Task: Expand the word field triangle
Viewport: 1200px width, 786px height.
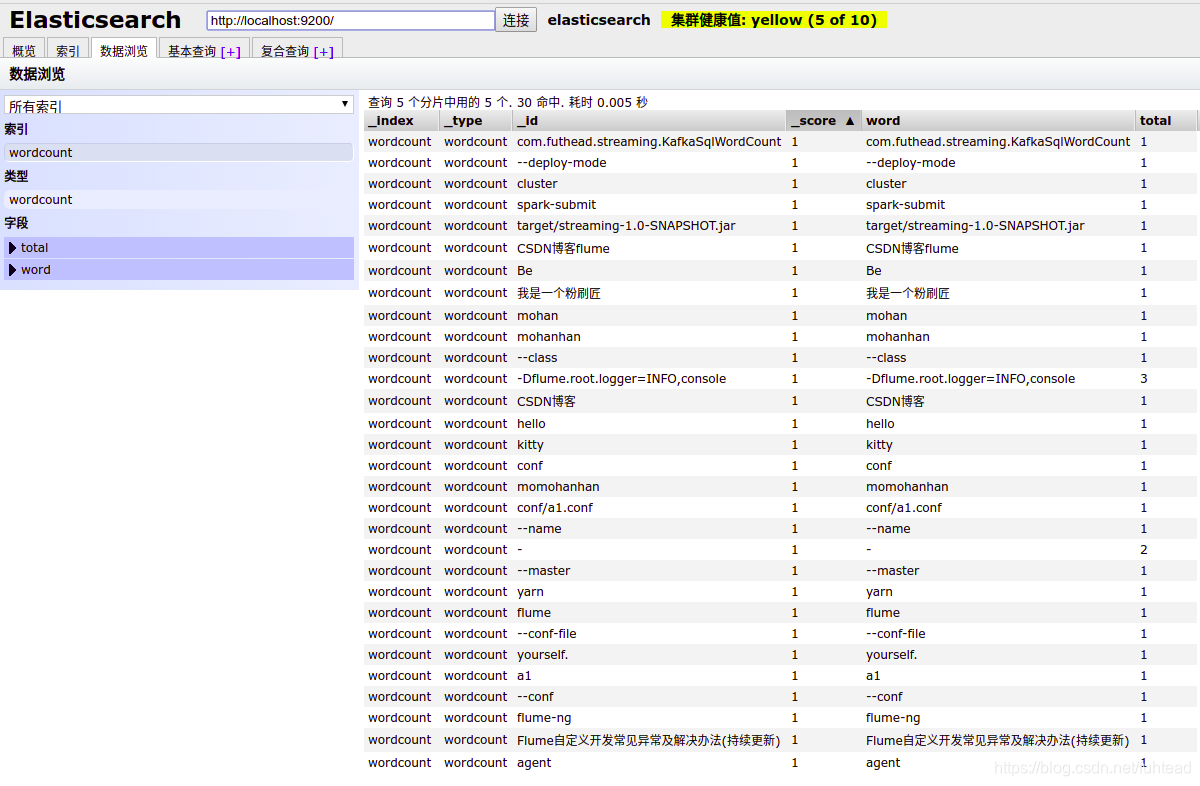Action: click(x=13, y=270)
